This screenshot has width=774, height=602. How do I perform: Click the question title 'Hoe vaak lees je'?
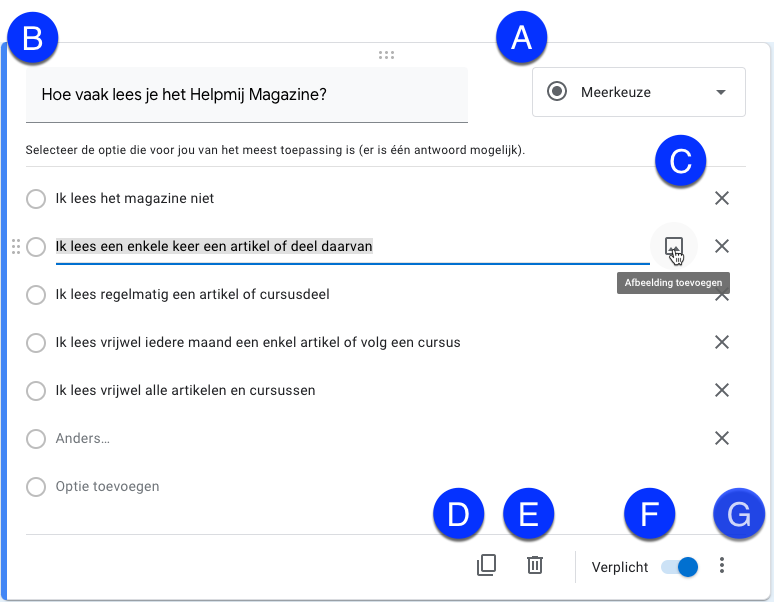click(247, 95)
